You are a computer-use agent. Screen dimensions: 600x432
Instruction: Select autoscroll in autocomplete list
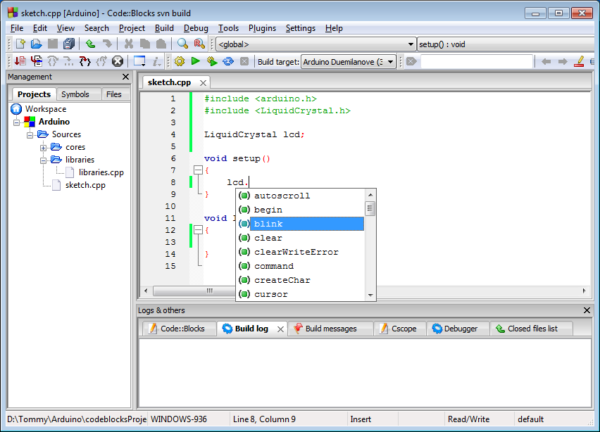click(300, 196)
